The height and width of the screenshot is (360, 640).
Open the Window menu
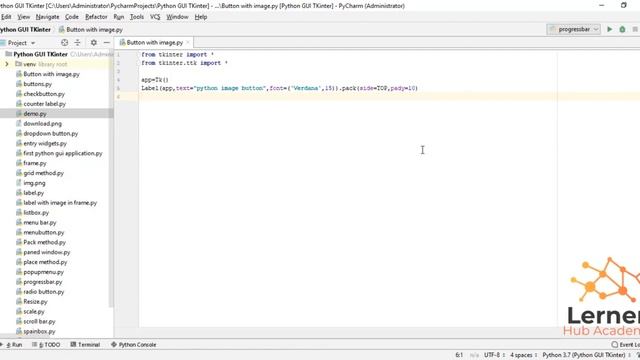tap(177, 17)
